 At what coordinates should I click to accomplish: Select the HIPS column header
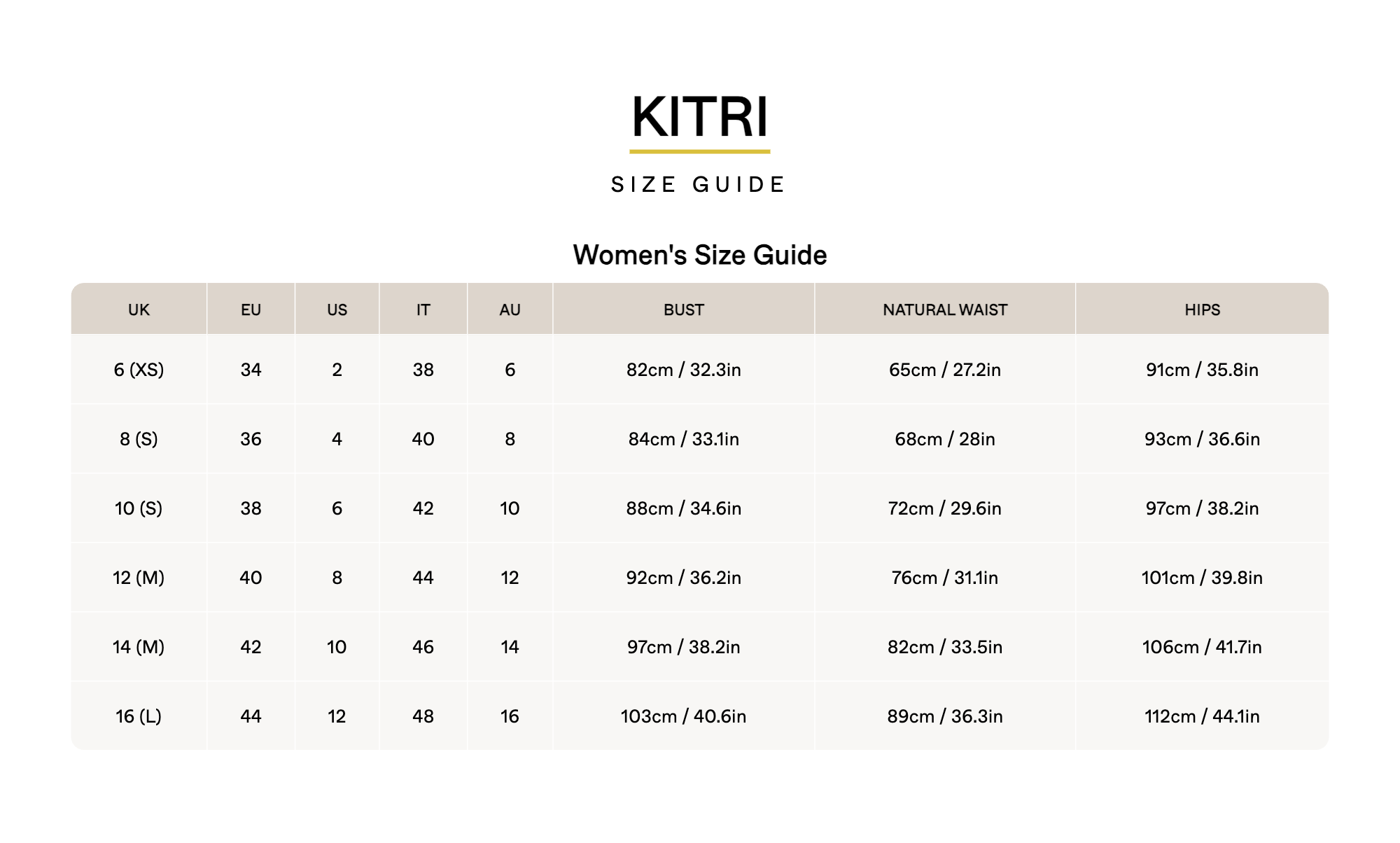click(1202, 309)
